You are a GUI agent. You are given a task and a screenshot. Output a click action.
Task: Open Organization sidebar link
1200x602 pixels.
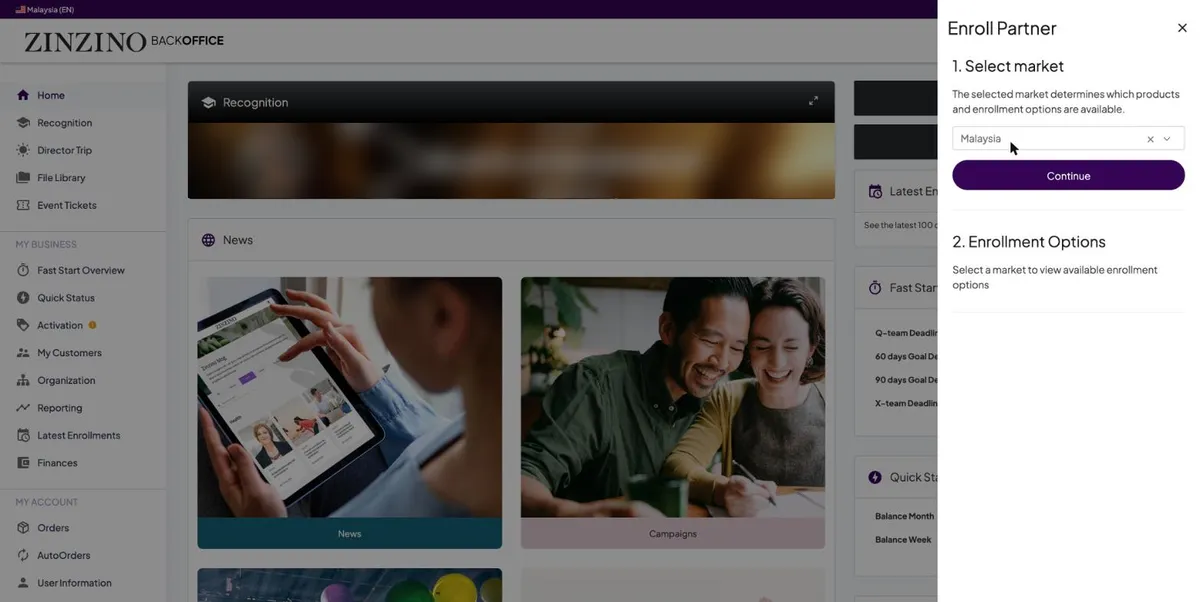(x=66, y=380)
